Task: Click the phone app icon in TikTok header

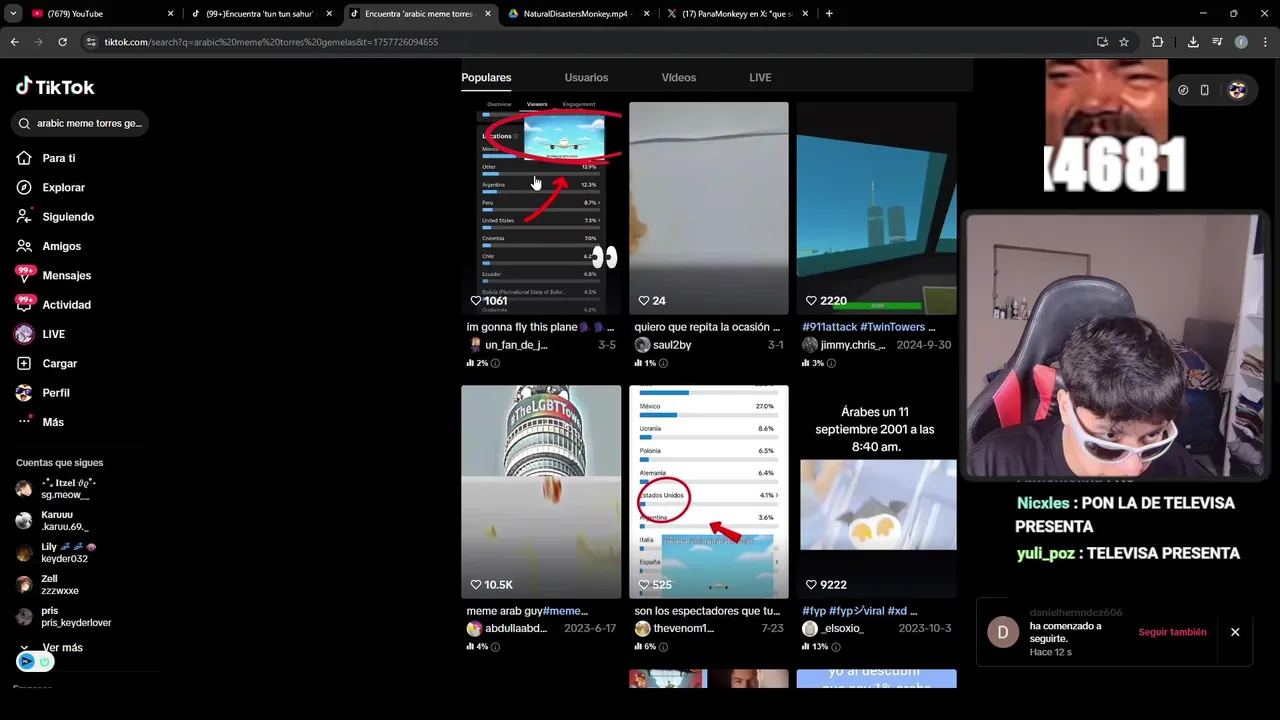Action: point(1204,90)
